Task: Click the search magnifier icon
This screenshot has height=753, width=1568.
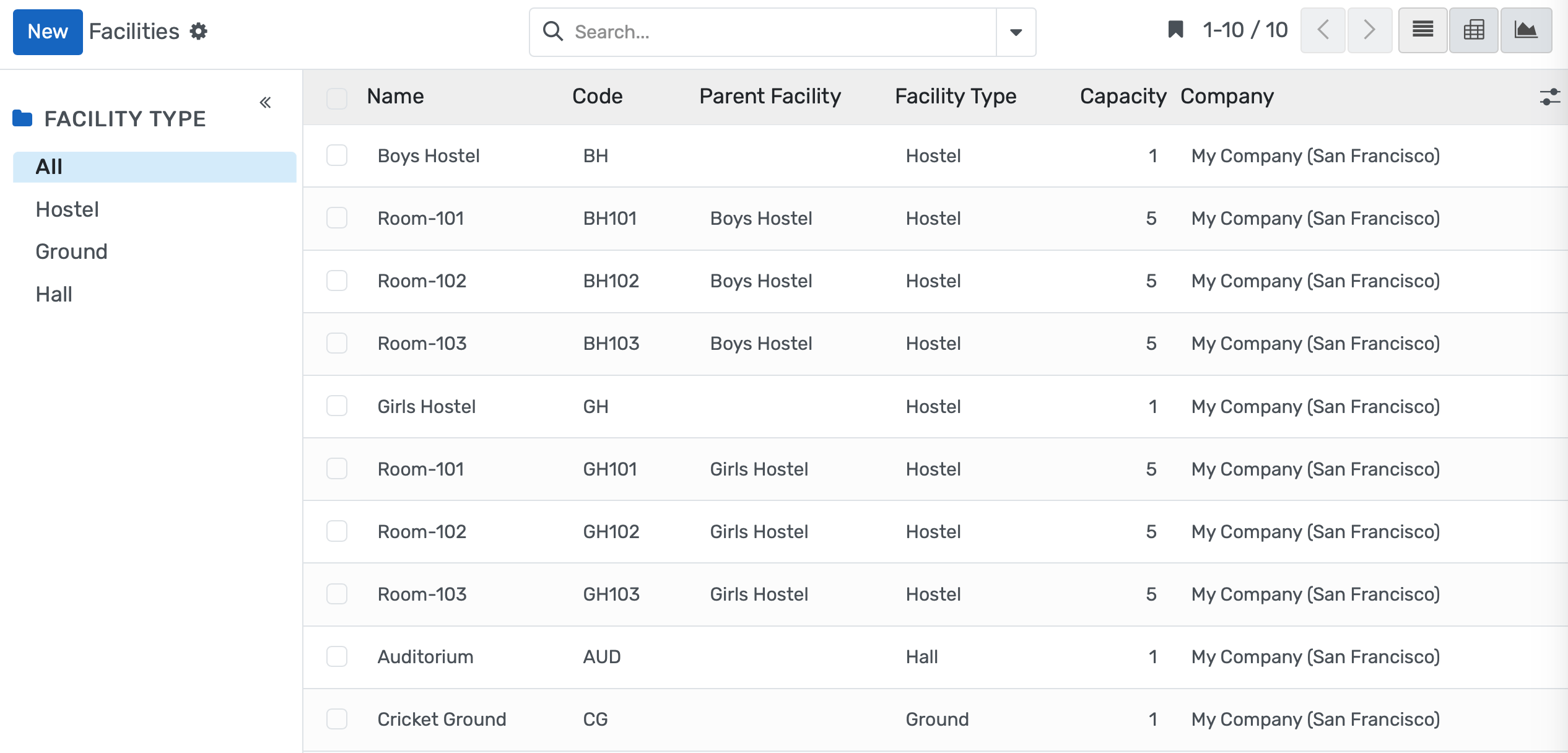Action: click(x=553, y=31)
